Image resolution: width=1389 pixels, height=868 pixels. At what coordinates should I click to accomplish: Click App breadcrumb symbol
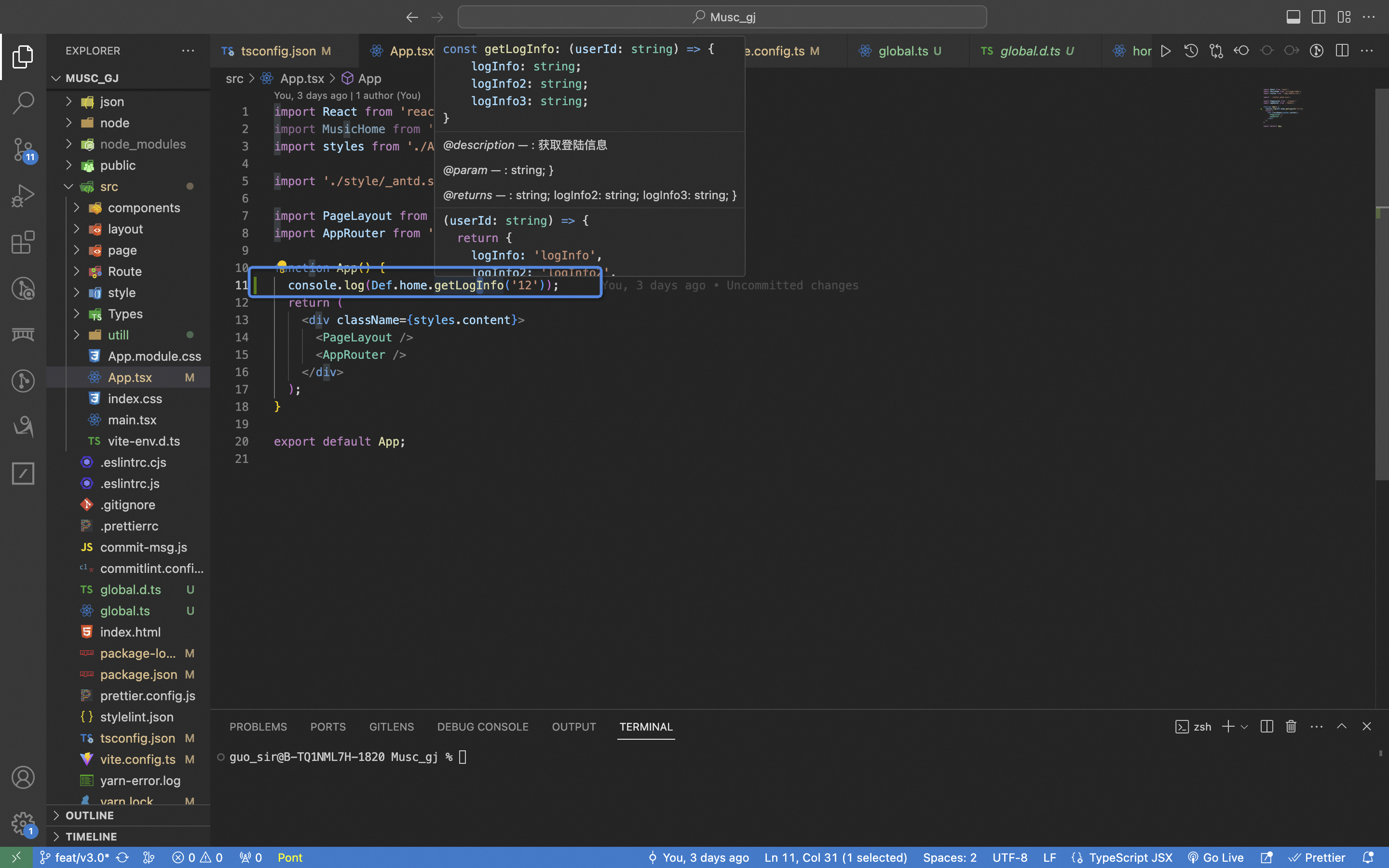(362, 79)
